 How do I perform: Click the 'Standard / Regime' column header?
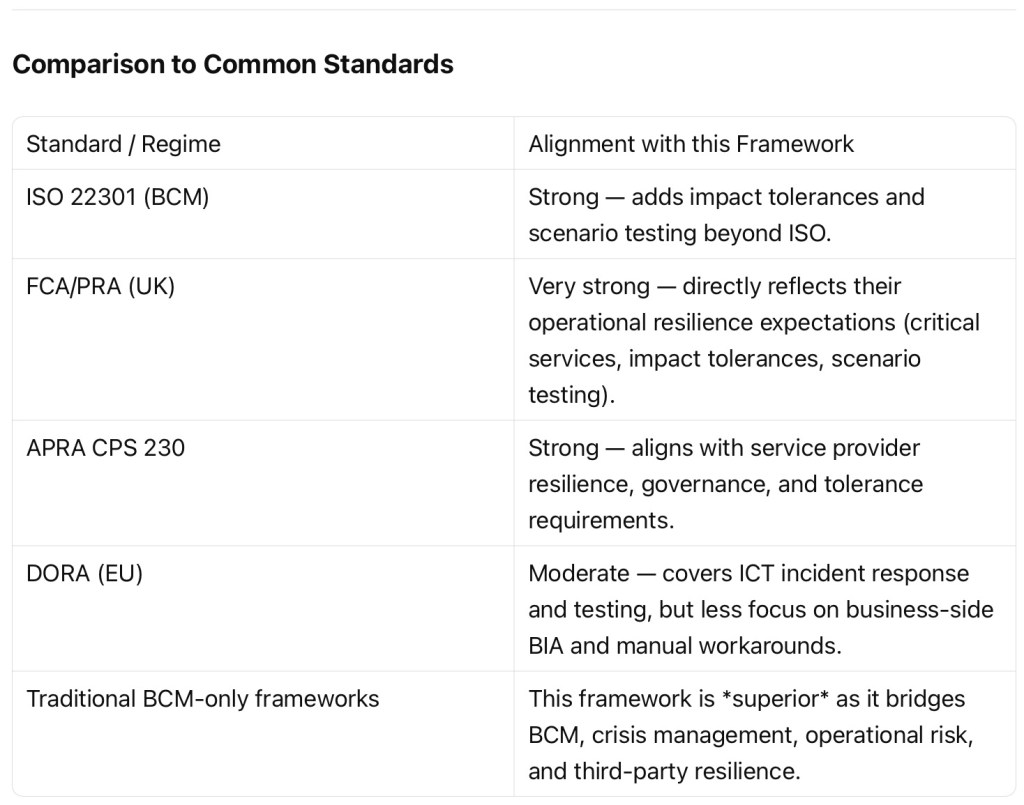[x=123, y=144]
